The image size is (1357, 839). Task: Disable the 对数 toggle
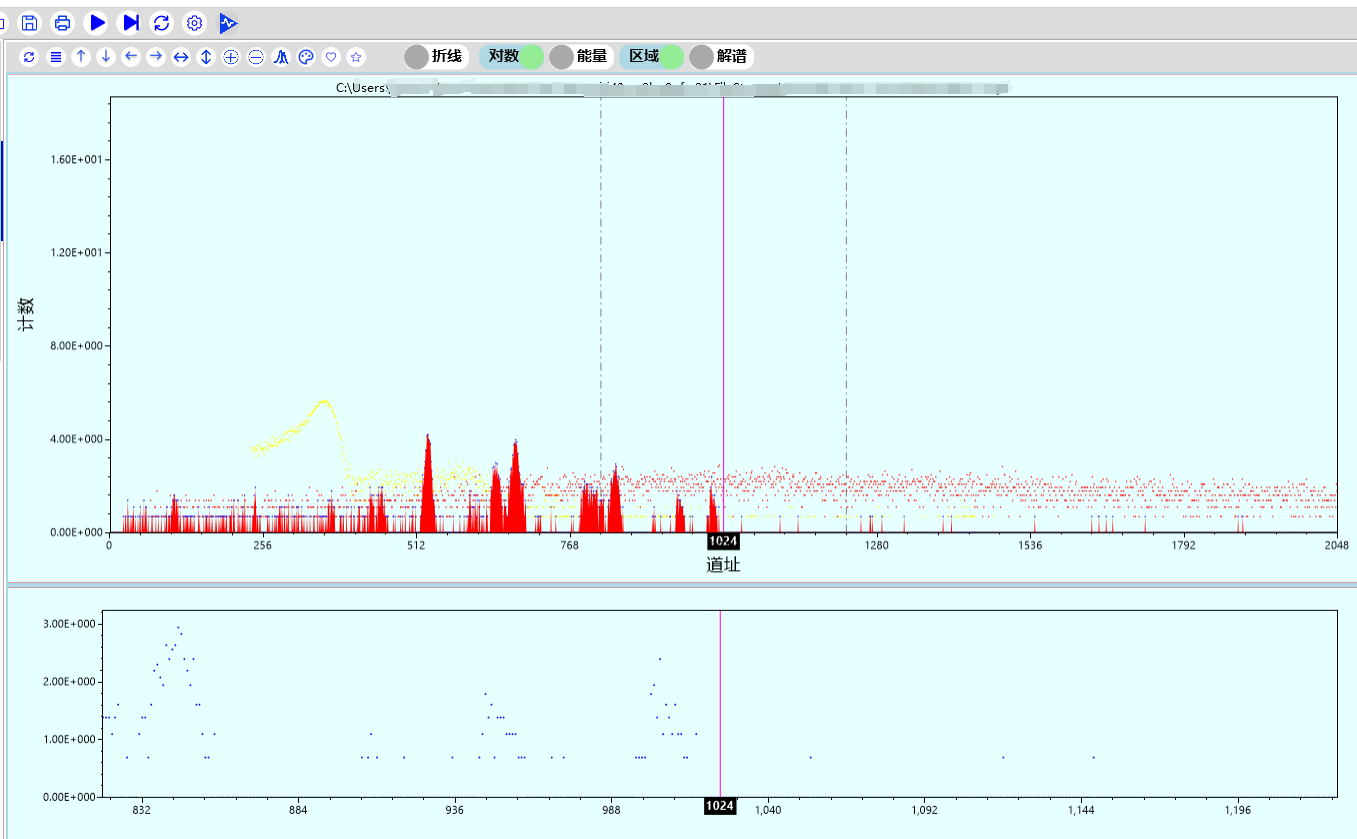pyautogui.click(x=512, y=57)
